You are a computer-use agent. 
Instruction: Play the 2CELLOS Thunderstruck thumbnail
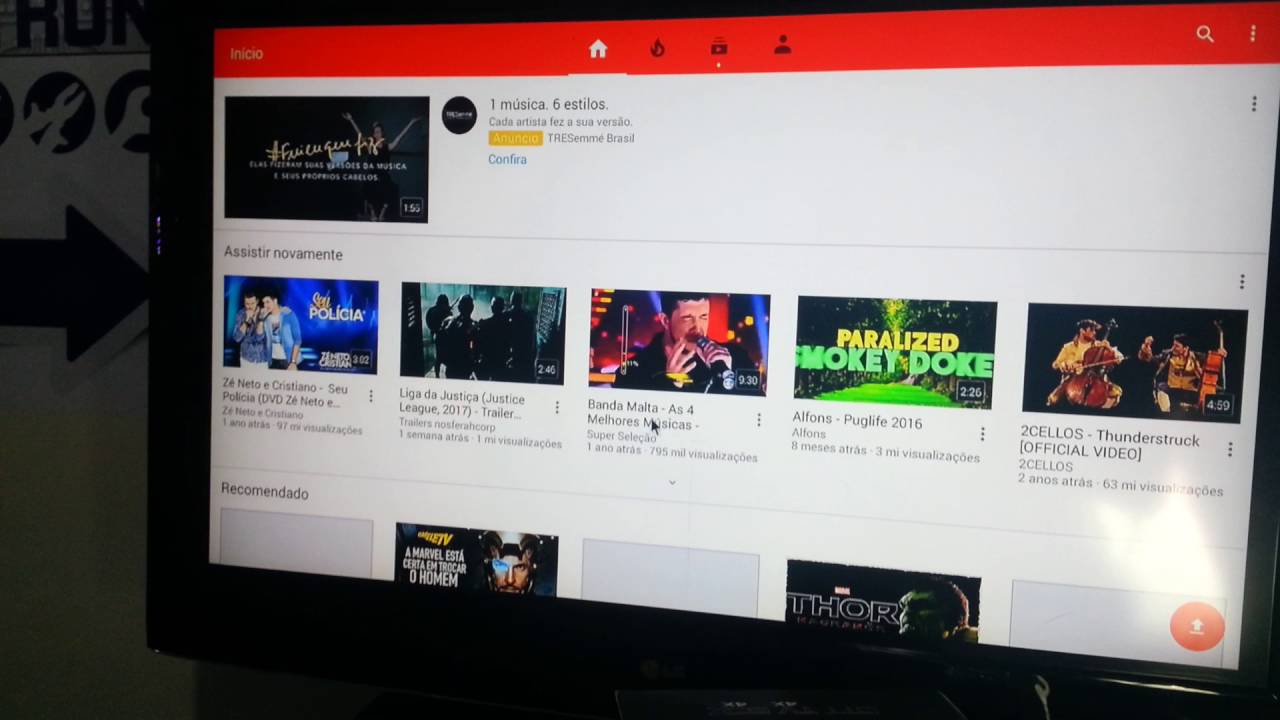pos(1136,361)
